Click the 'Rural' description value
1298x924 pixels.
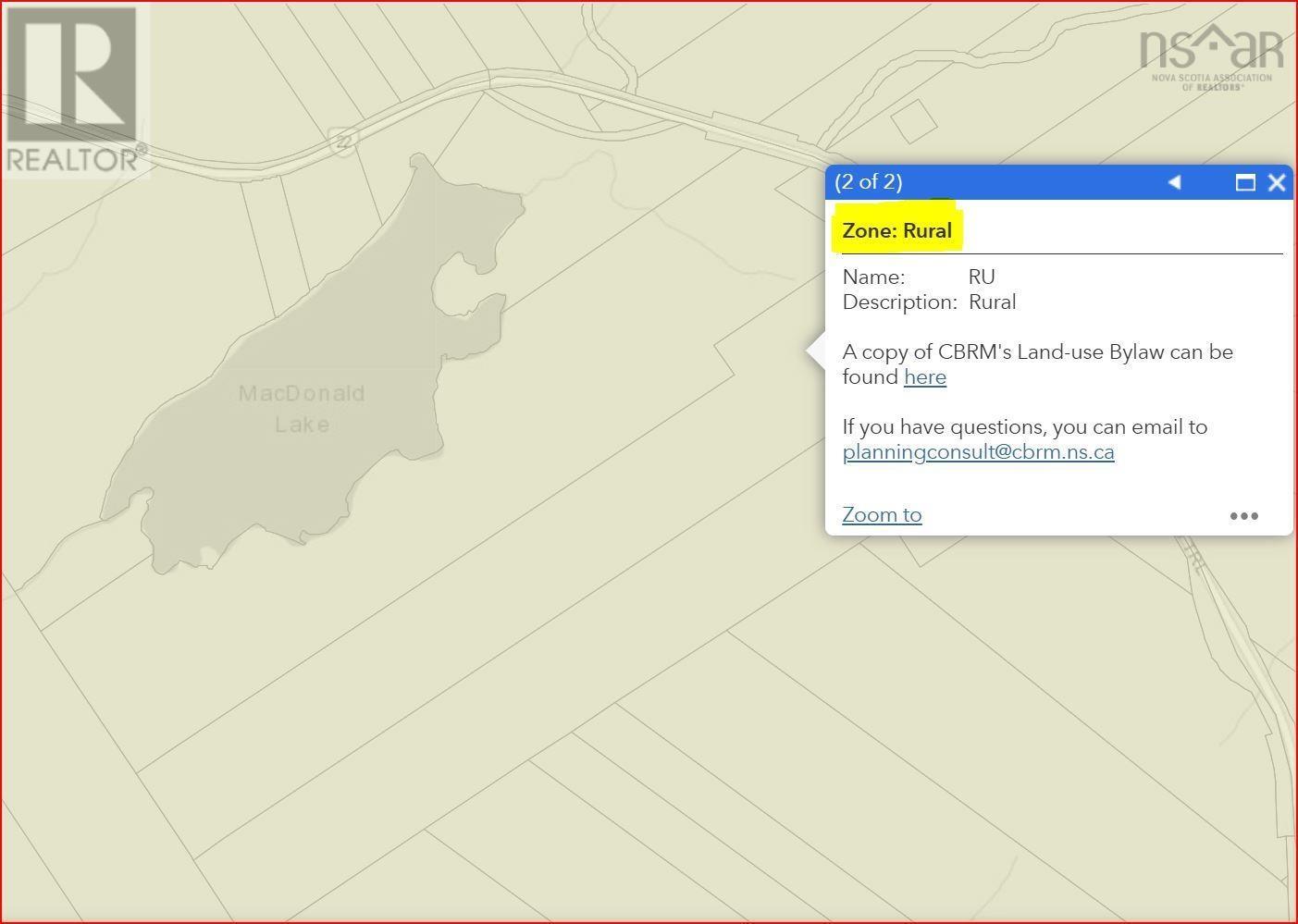[992, 302]
